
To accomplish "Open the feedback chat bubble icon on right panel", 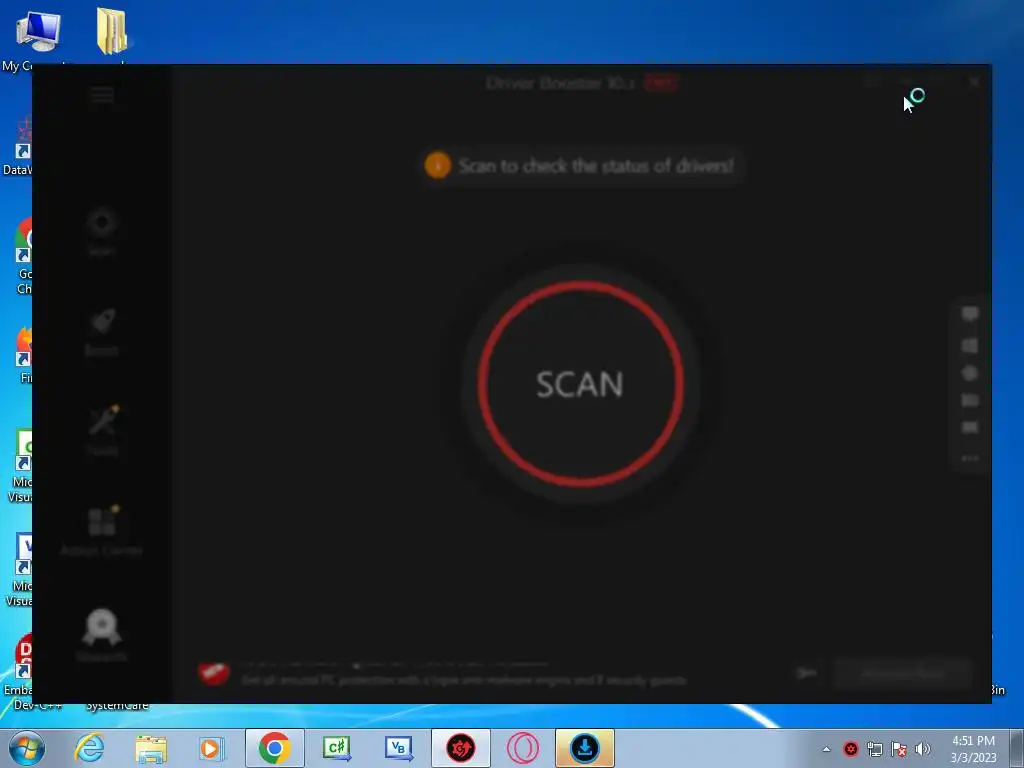I will coord(970,314).
